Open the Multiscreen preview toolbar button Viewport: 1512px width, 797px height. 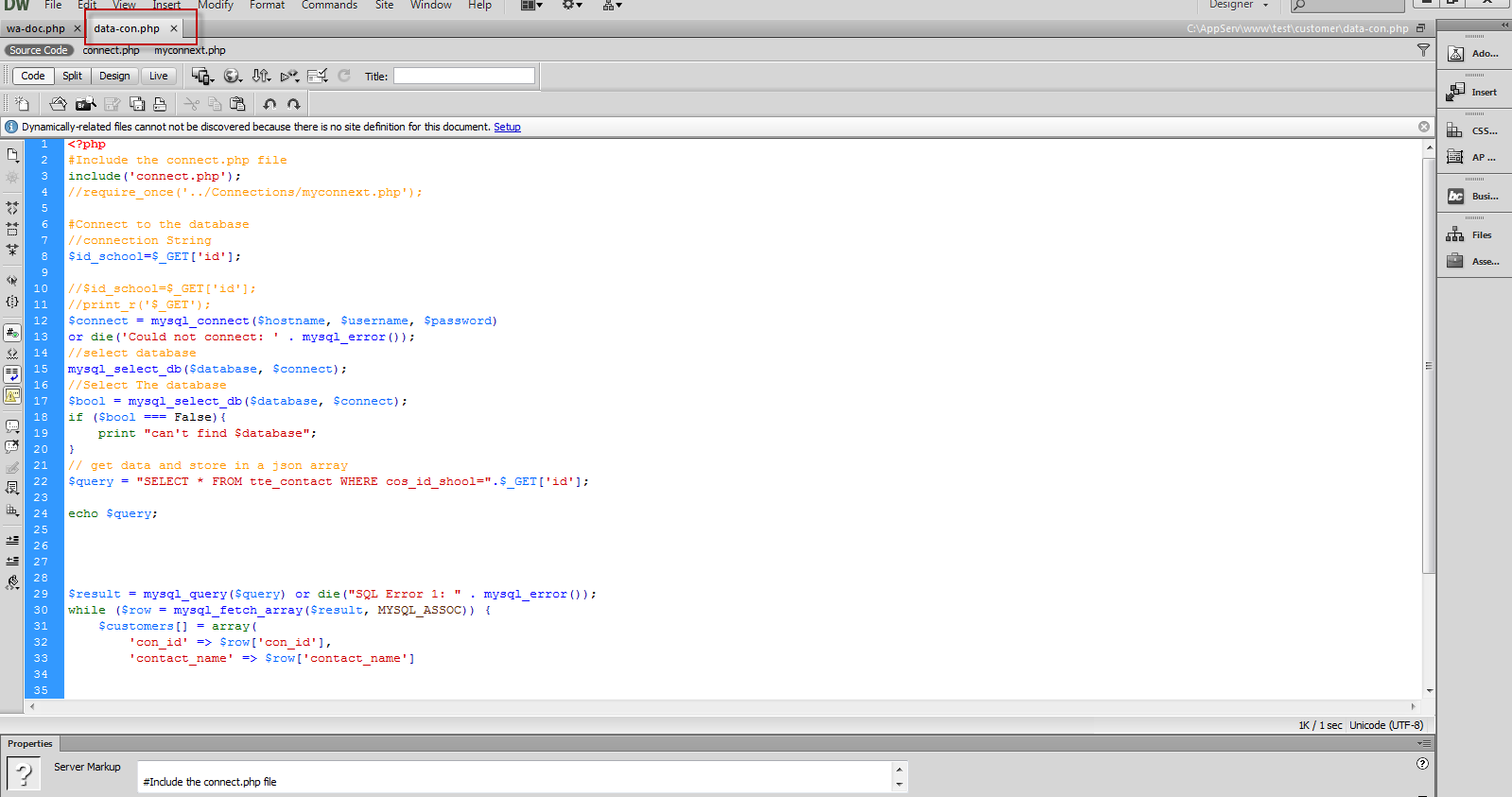[x=202, y=76]
